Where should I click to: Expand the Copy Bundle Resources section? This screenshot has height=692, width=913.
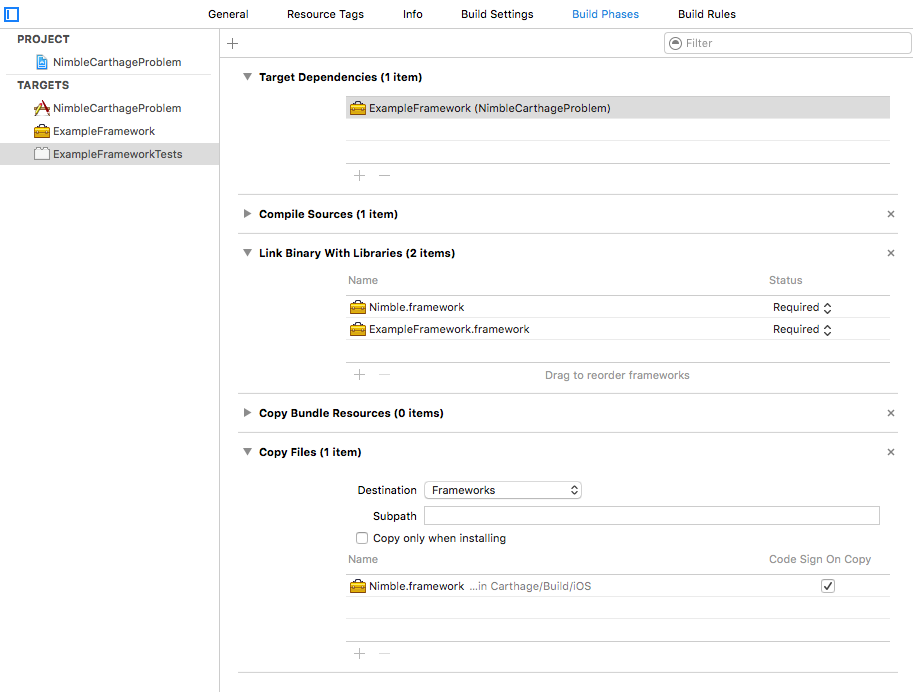[247, 413]
